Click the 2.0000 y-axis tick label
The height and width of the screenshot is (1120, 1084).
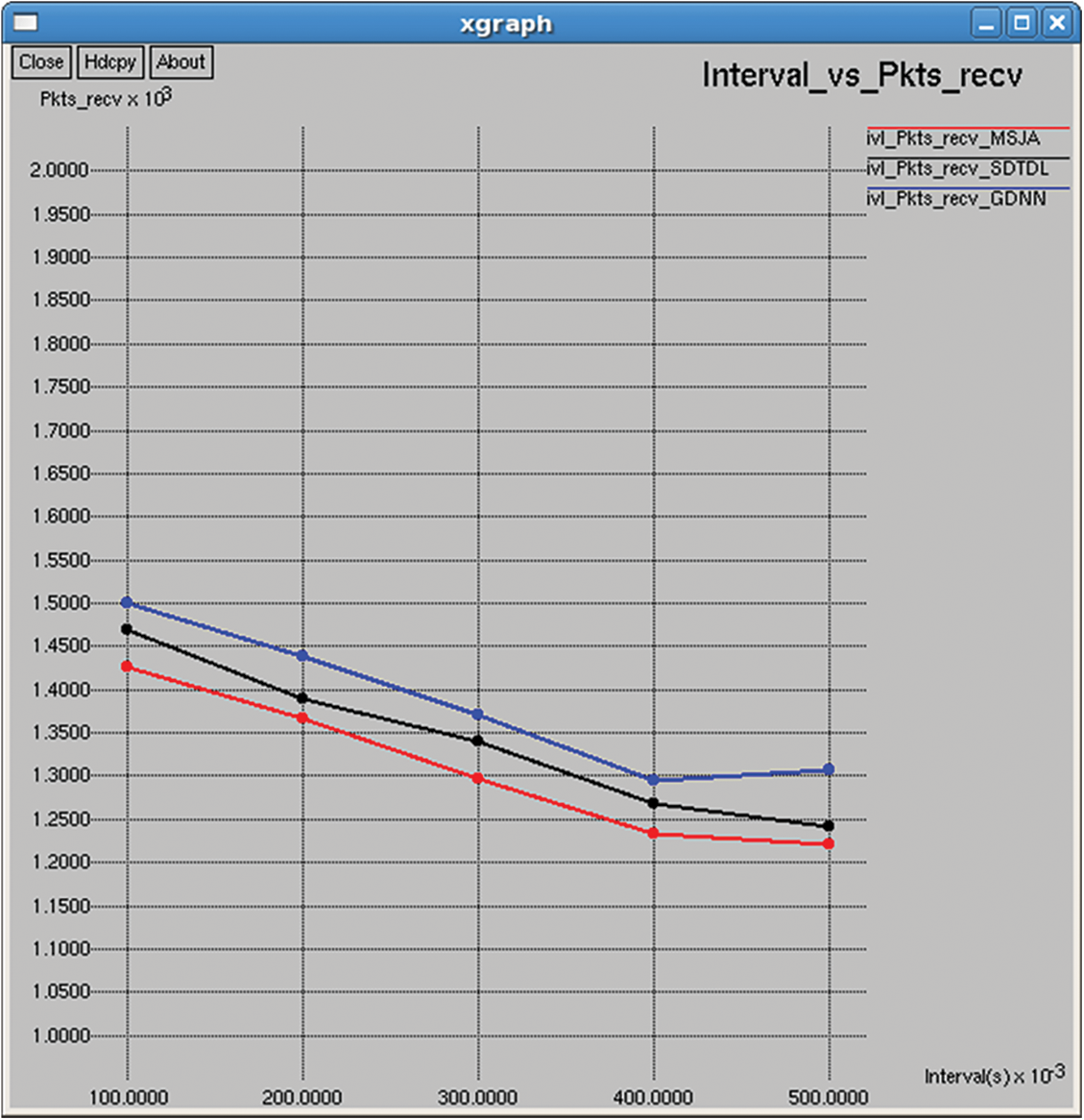[x=60, y=171]
